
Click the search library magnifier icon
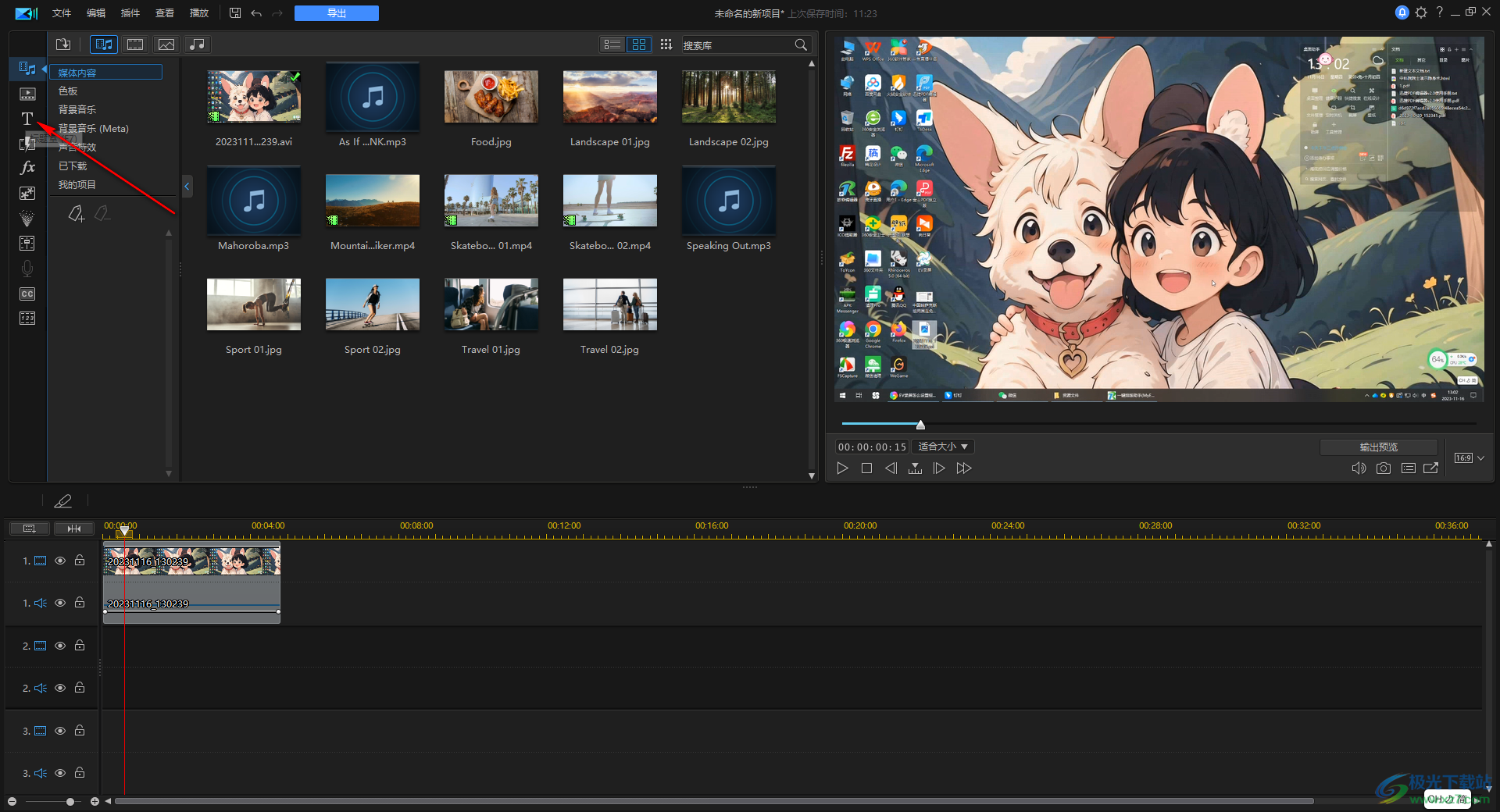(801, 45)
